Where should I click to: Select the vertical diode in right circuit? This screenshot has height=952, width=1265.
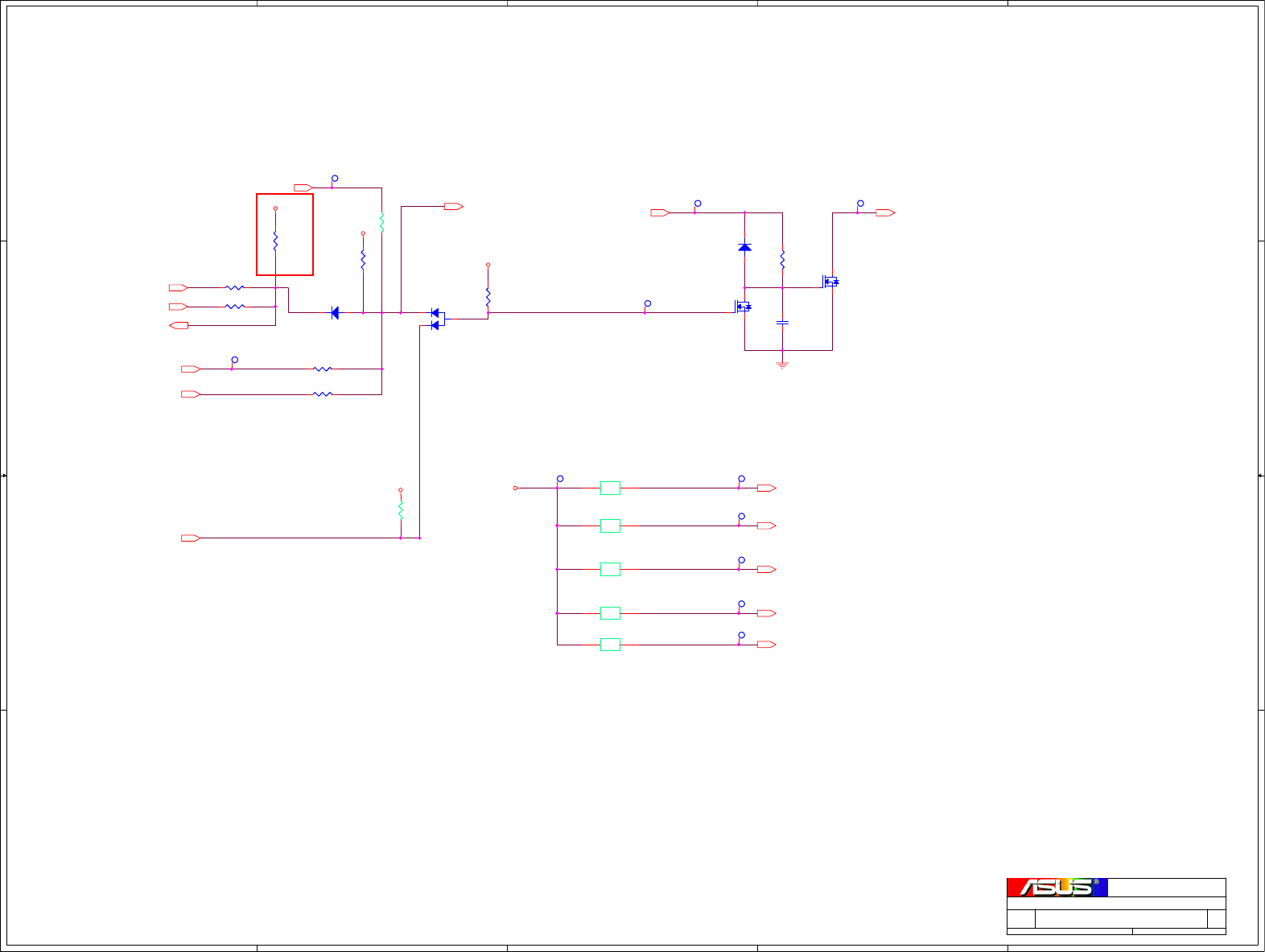[x=745, y=247]
